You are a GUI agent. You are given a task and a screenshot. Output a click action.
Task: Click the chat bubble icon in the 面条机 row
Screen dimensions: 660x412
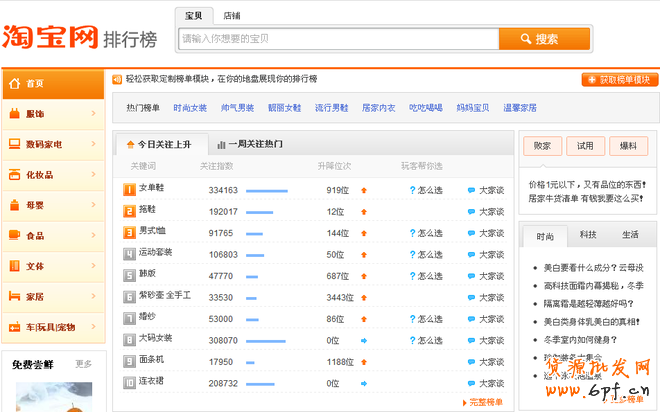(x=471, y=362)
